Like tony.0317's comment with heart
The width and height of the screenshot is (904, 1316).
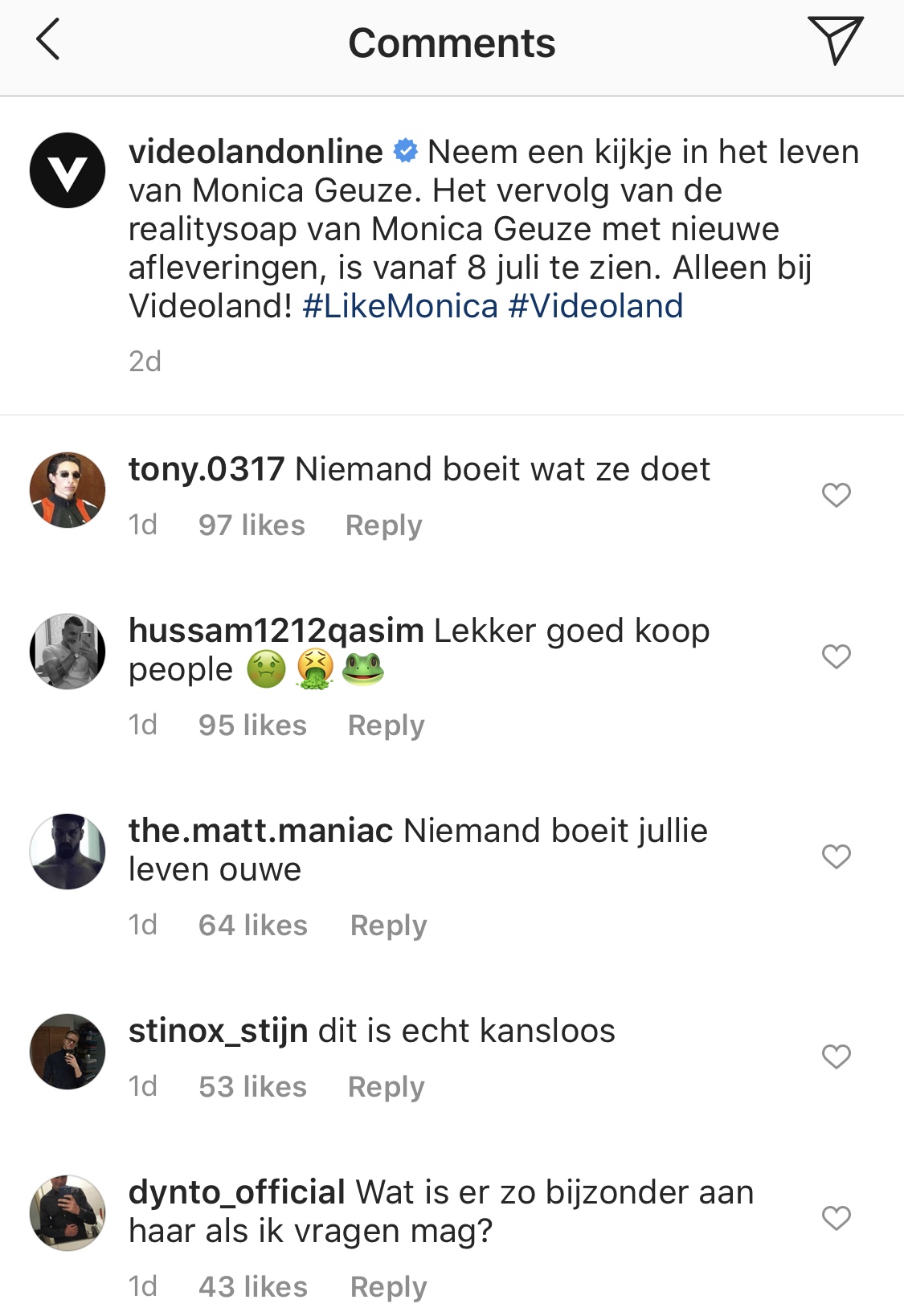(836, 495)
